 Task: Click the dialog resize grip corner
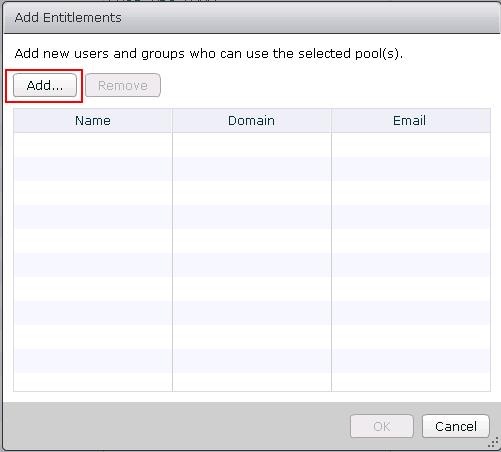pos(493,443)
